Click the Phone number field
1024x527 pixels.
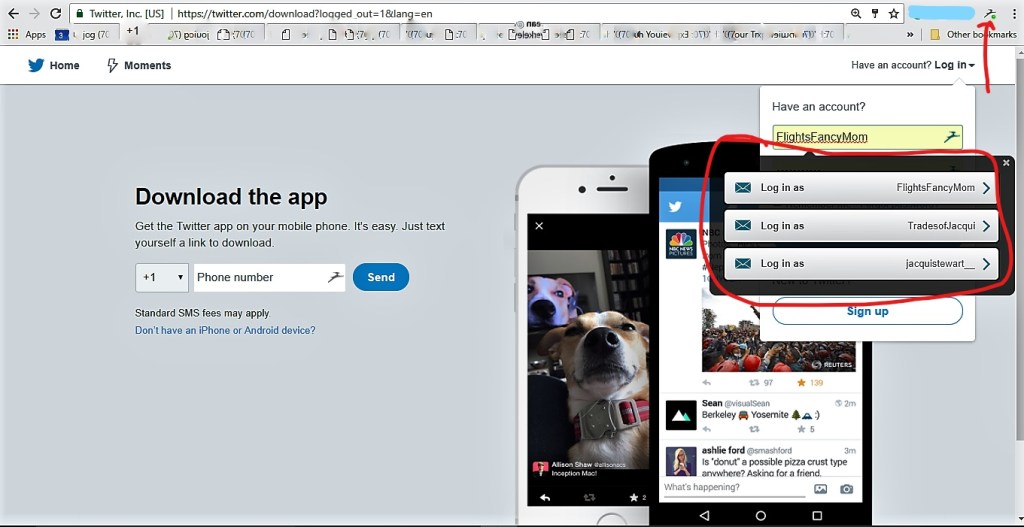point(269,278)
